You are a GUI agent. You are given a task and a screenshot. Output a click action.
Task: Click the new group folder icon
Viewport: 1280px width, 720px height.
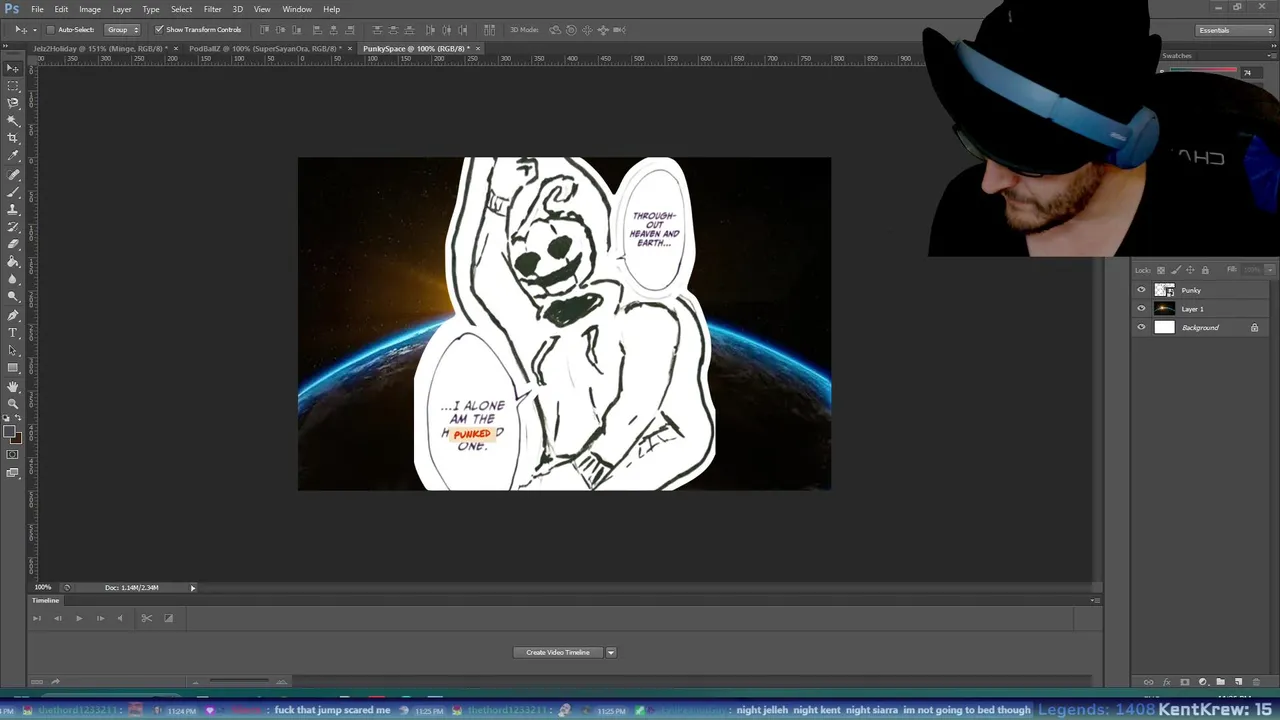pos(1220,682)
